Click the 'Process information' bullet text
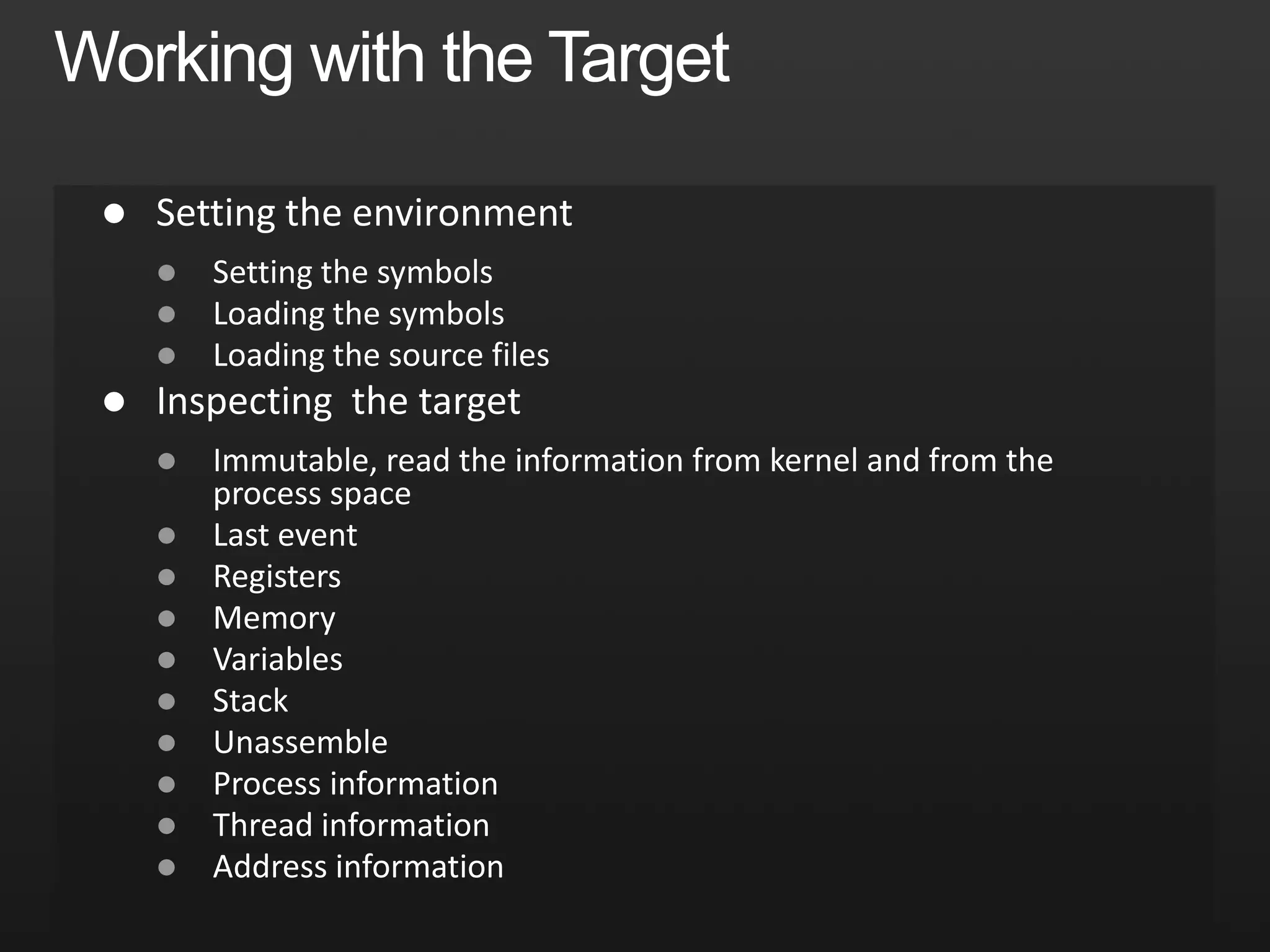Viewport: 1270px width, 952px height. click(x=355, y=784)
